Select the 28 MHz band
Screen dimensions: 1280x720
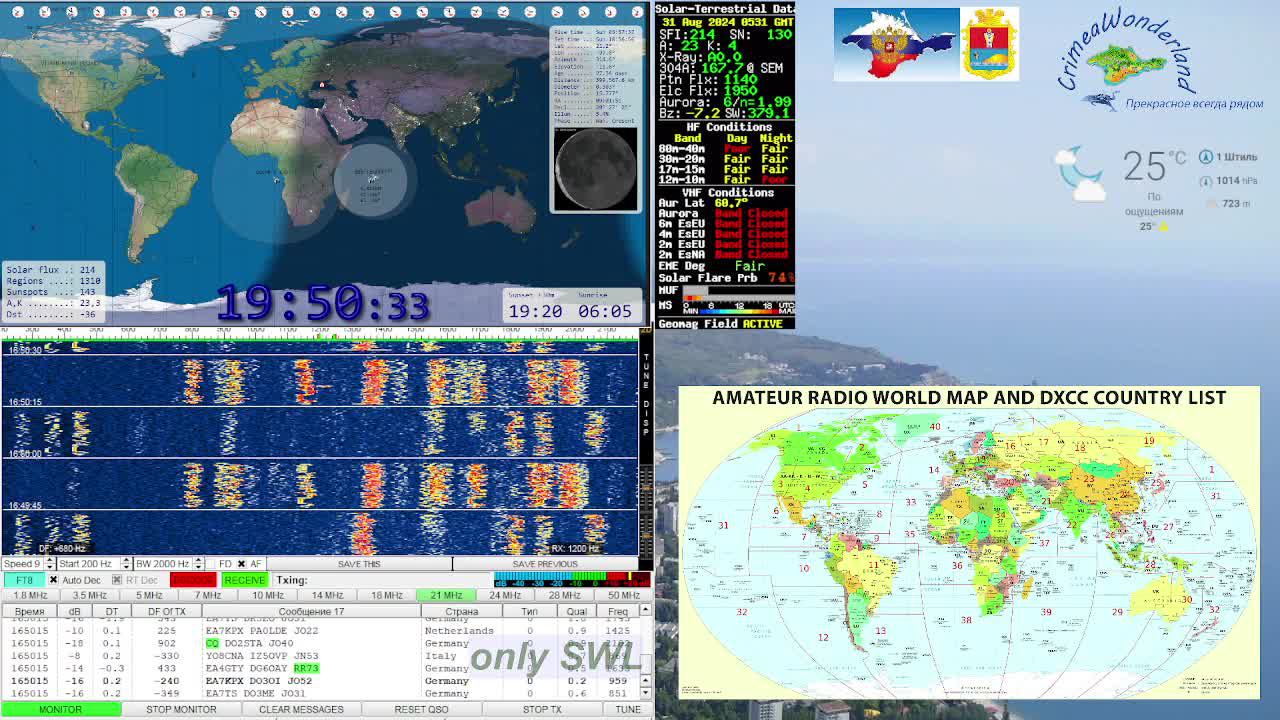[564, 595]
